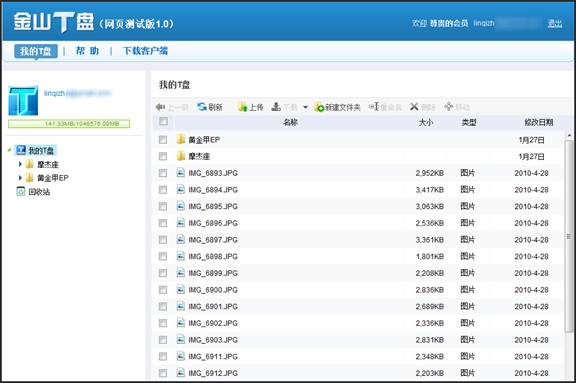
Task: Click the image icon of IMG_6900.JPG
Action: click(181, 289)
